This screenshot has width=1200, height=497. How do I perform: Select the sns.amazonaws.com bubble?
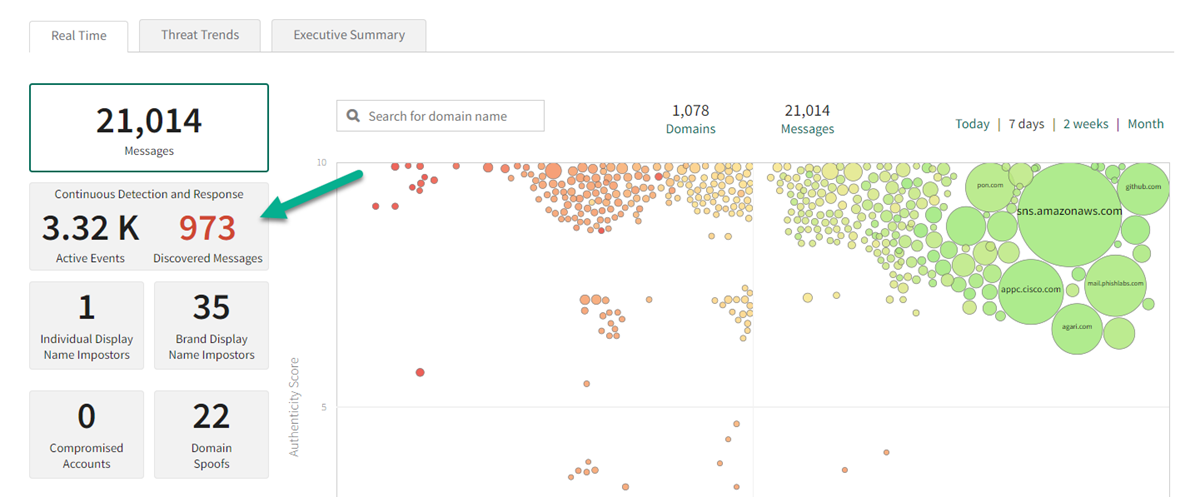pyautogui.click(x=1069, y=212)
